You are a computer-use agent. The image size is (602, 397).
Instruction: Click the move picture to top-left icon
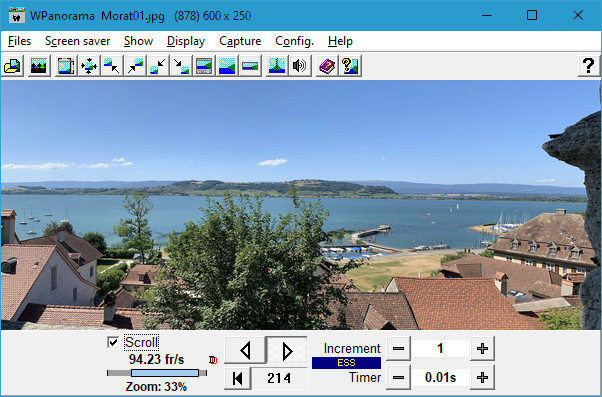(112, 66)
